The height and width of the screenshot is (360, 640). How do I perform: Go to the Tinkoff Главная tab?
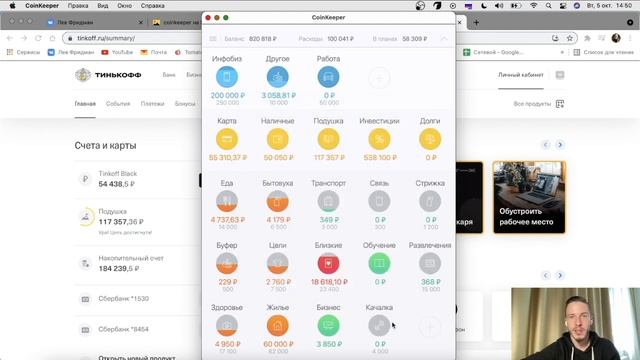(85, 104)
